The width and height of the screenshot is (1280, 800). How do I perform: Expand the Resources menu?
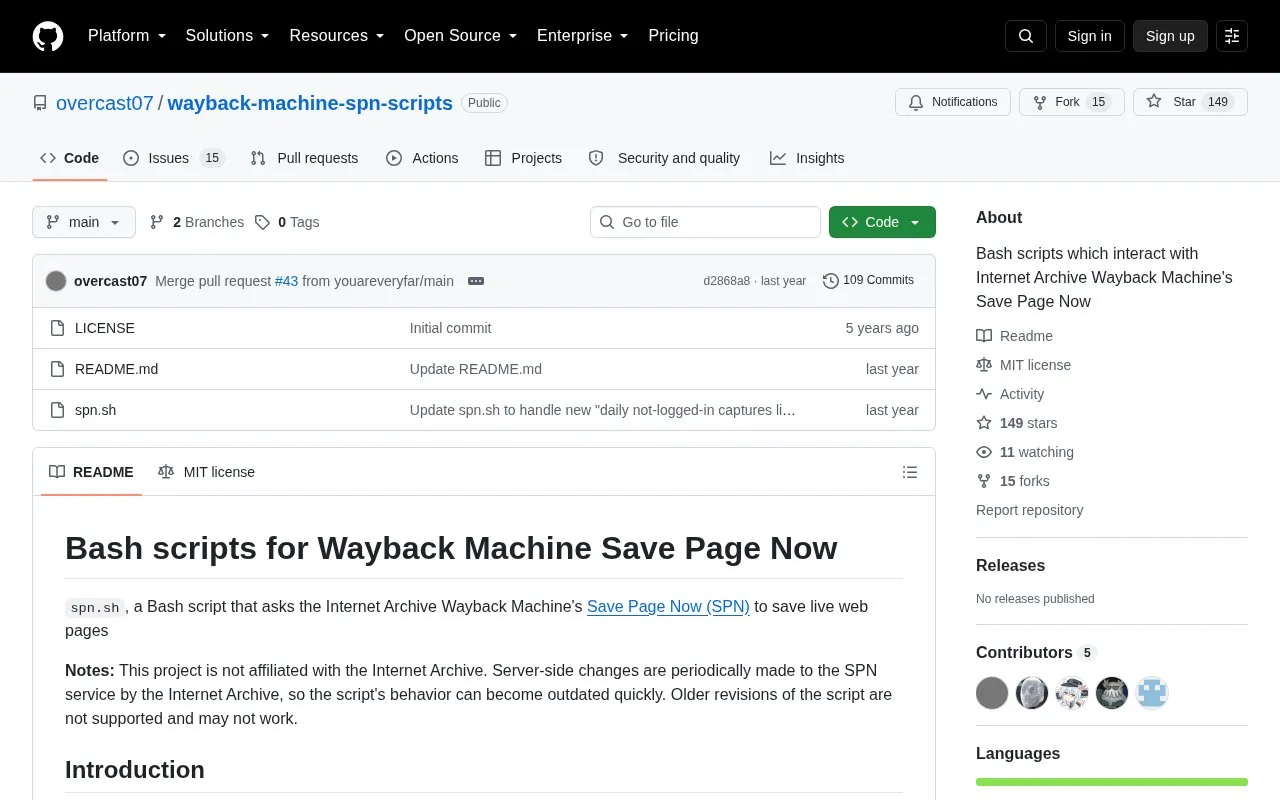pos(337,36)
